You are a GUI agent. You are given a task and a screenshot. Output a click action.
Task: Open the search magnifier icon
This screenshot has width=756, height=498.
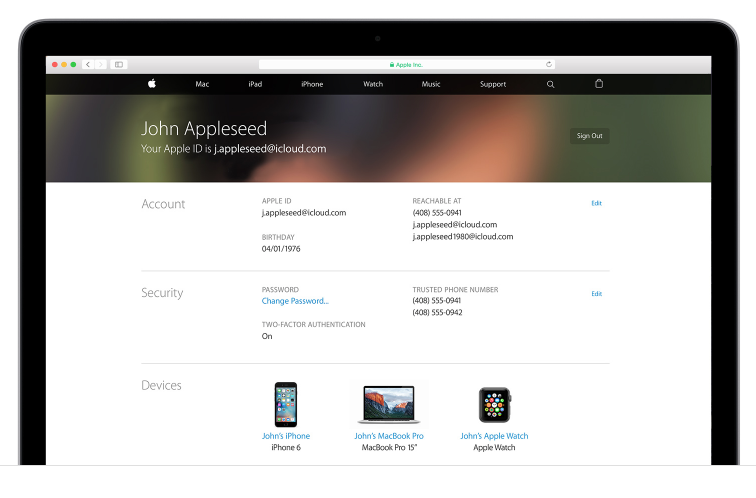(x=550, y=84)
